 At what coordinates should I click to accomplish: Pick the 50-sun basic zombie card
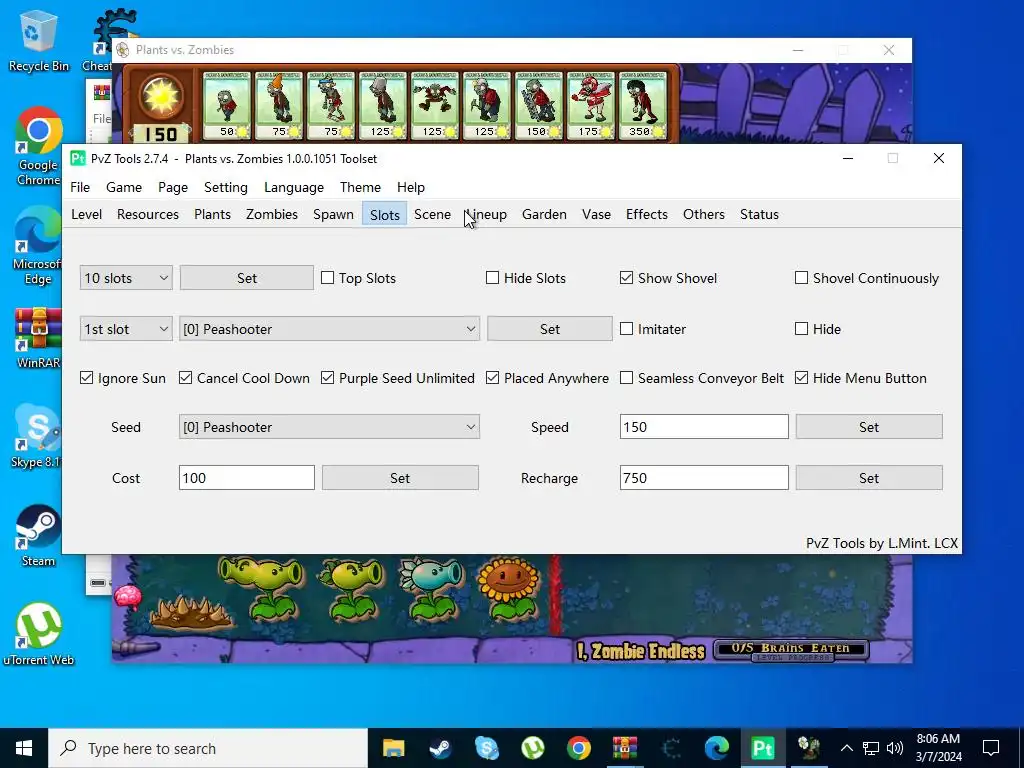(x=227, y=106)
